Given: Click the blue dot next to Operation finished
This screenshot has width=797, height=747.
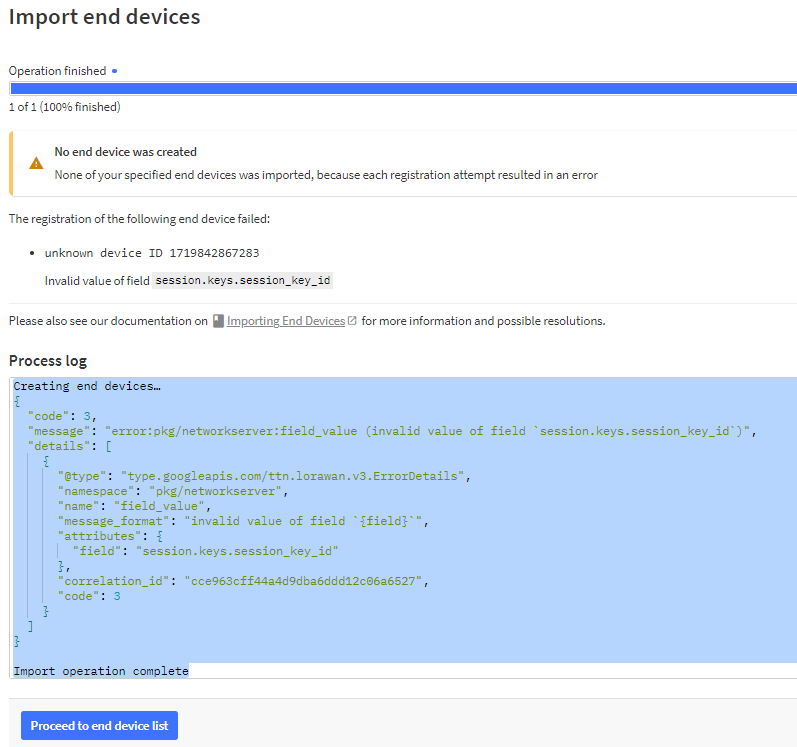Looking at the screenshot, I should [114, 71].
